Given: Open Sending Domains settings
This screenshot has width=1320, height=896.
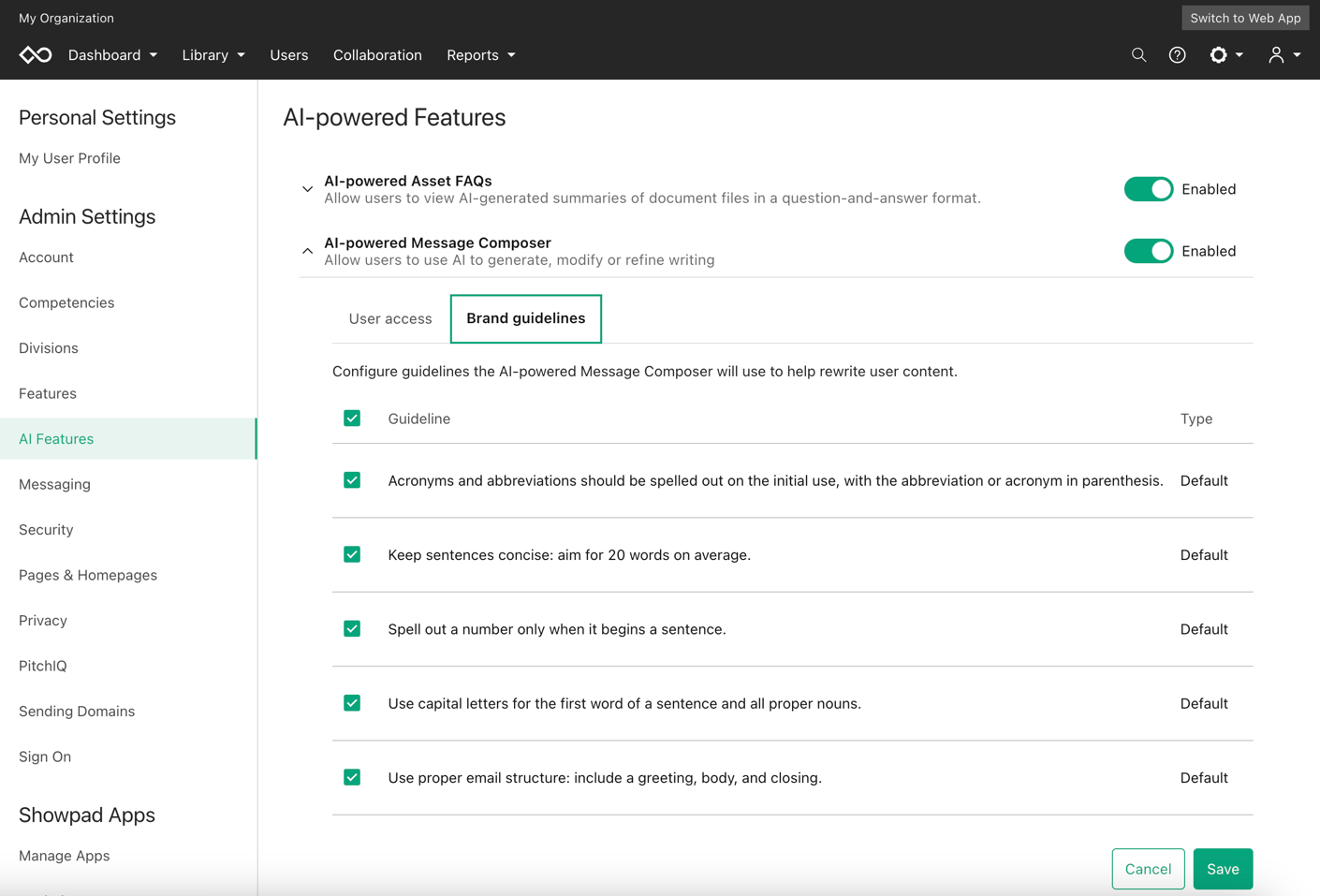Looking at the screenshot, I should pos(77,712).
